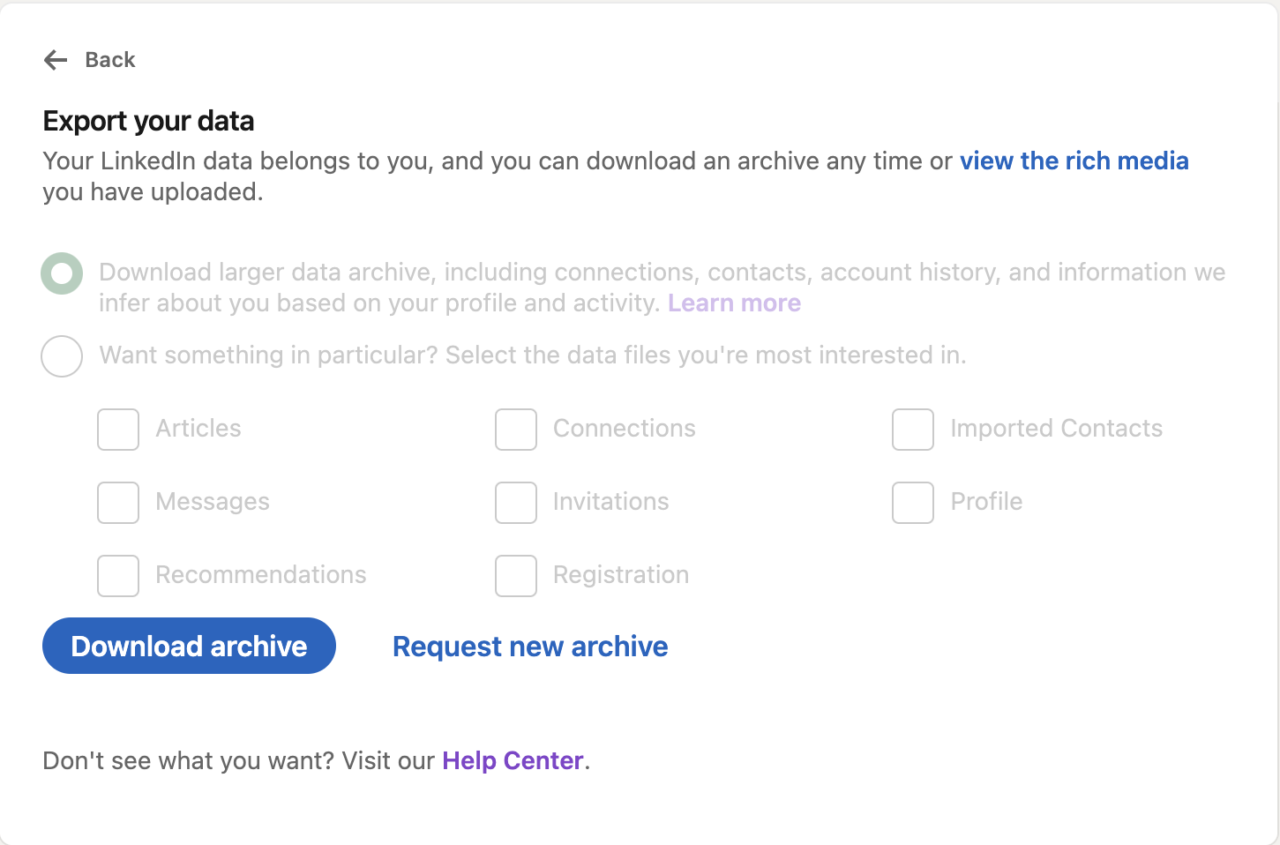Click the Learn more link

click(x=734, y=302)
